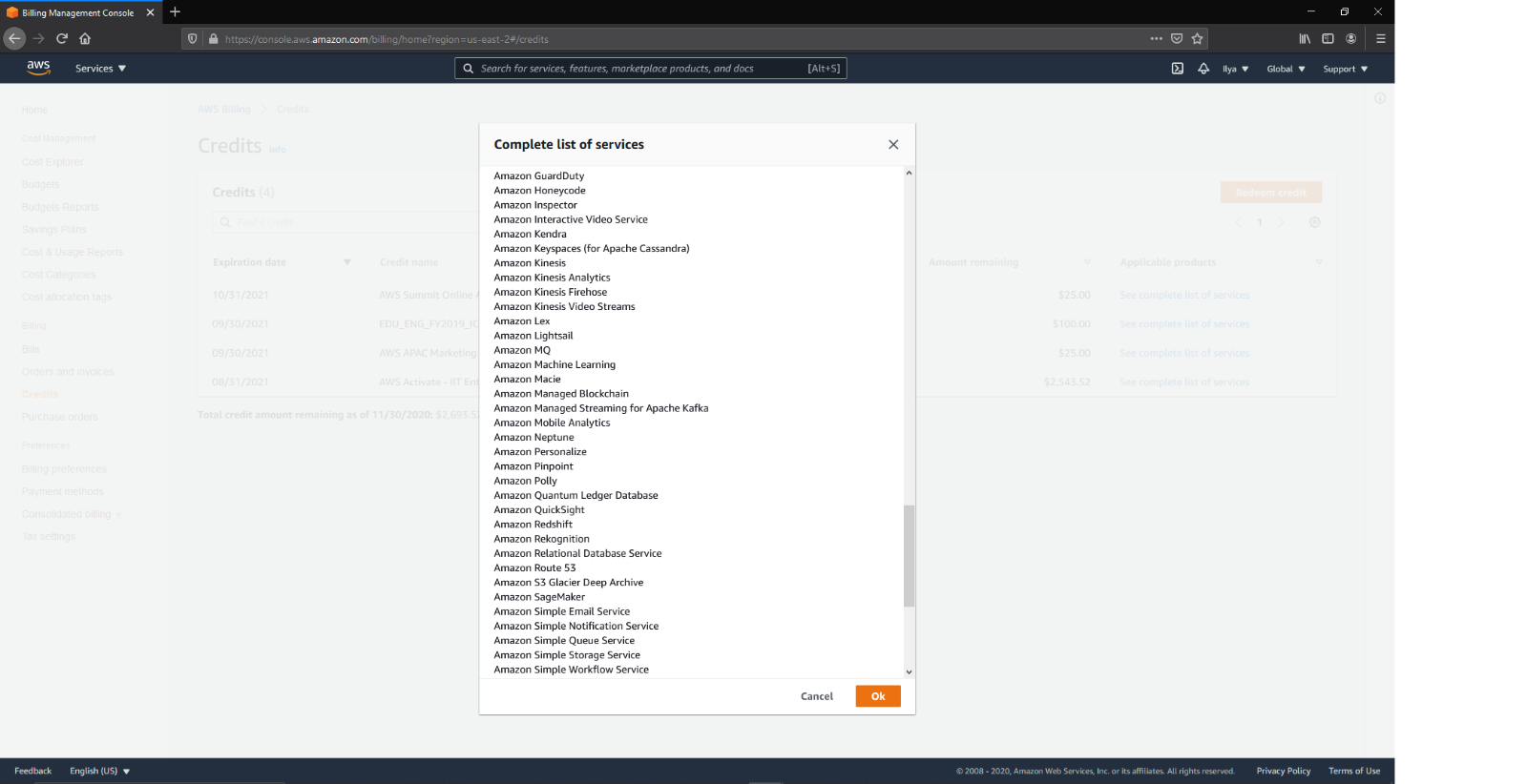Close the Complete list of services dialog
Screen dimensions: 1527x784
click(x=893, y=145)
